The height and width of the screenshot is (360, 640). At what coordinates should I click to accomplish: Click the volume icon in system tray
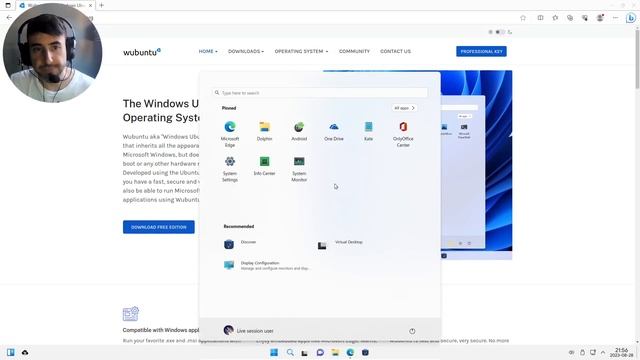pyautogui.click(x=571, y=352)
